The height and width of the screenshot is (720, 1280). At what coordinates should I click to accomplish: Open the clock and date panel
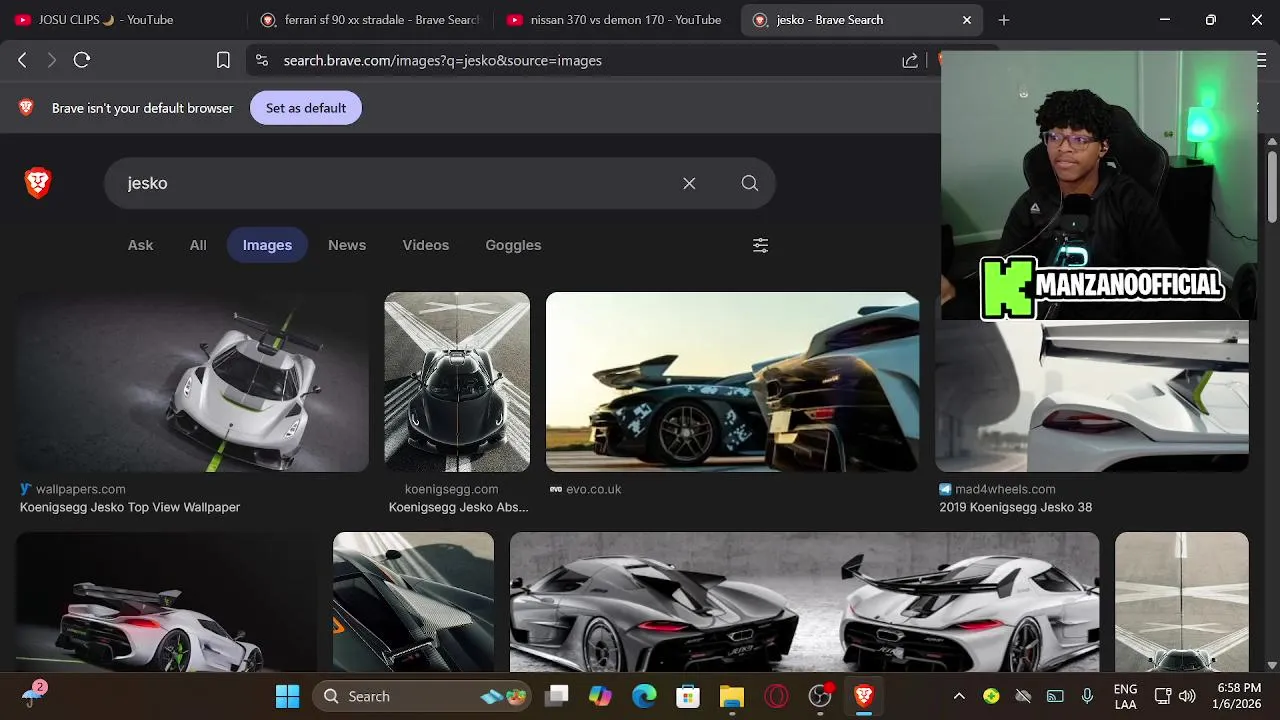tap(1240, 696)
